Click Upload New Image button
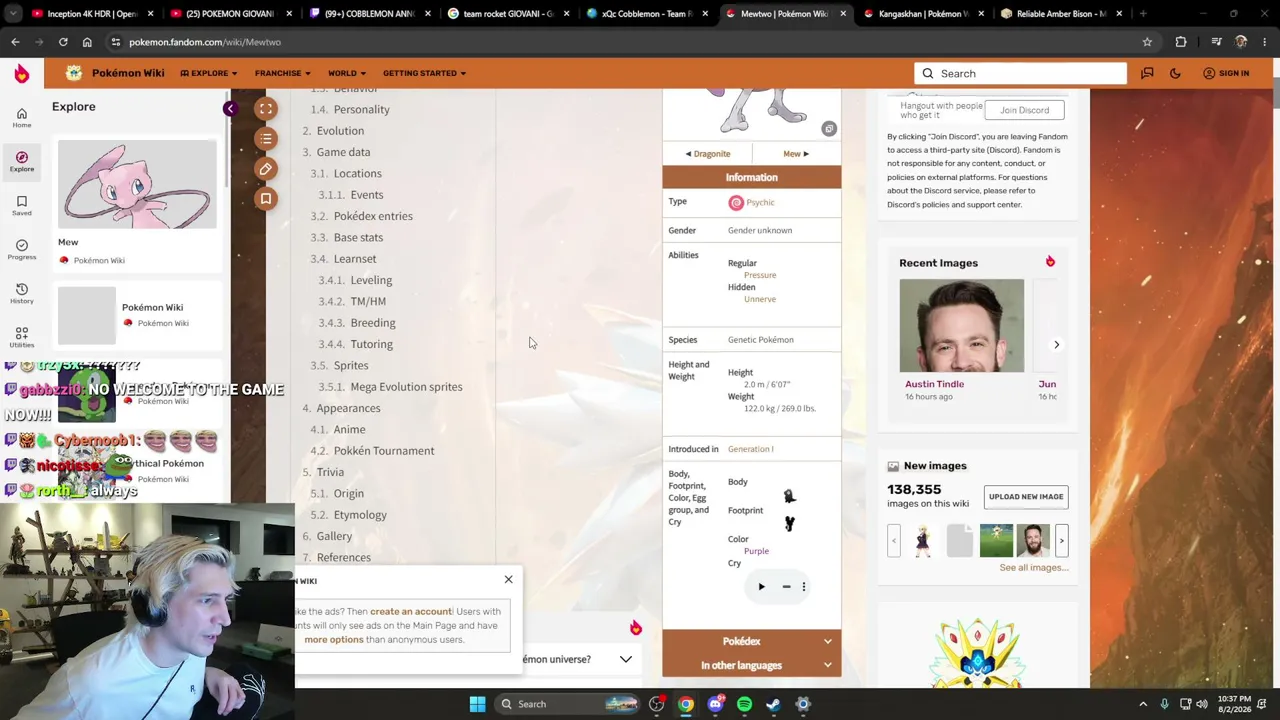The image size is (1280, 720). click(1025, 497)
